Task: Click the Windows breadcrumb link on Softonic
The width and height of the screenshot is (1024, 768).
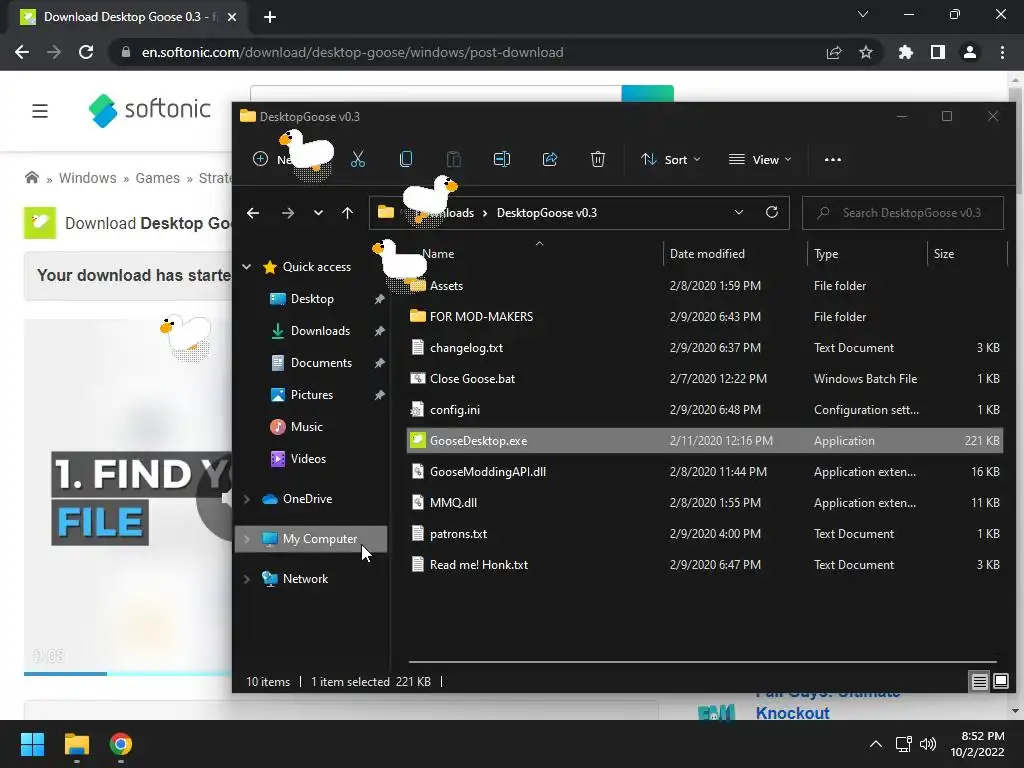Action: (88, 178)
